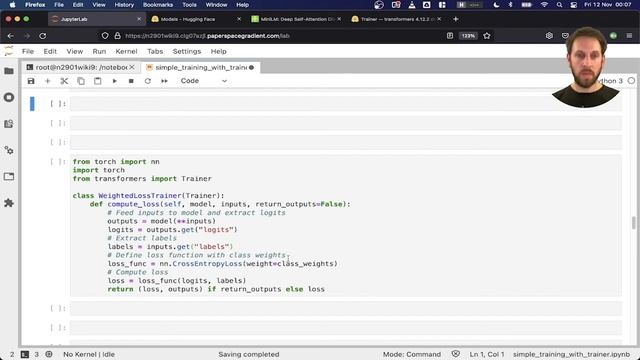This screenshot has height=360, width=640.
Task: Open the Extension Manager puzzle icon
Action: coord(9,203)
